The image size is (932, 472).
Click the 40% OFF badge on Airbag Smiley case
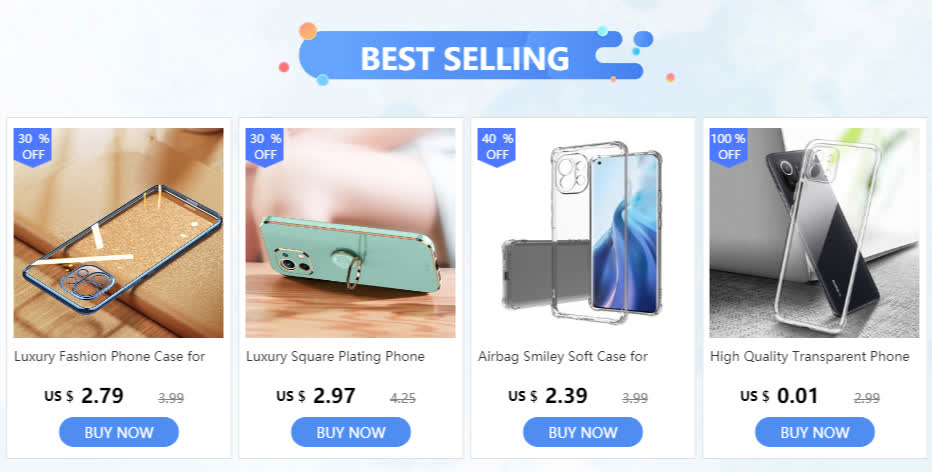click(x=496, y=147)
